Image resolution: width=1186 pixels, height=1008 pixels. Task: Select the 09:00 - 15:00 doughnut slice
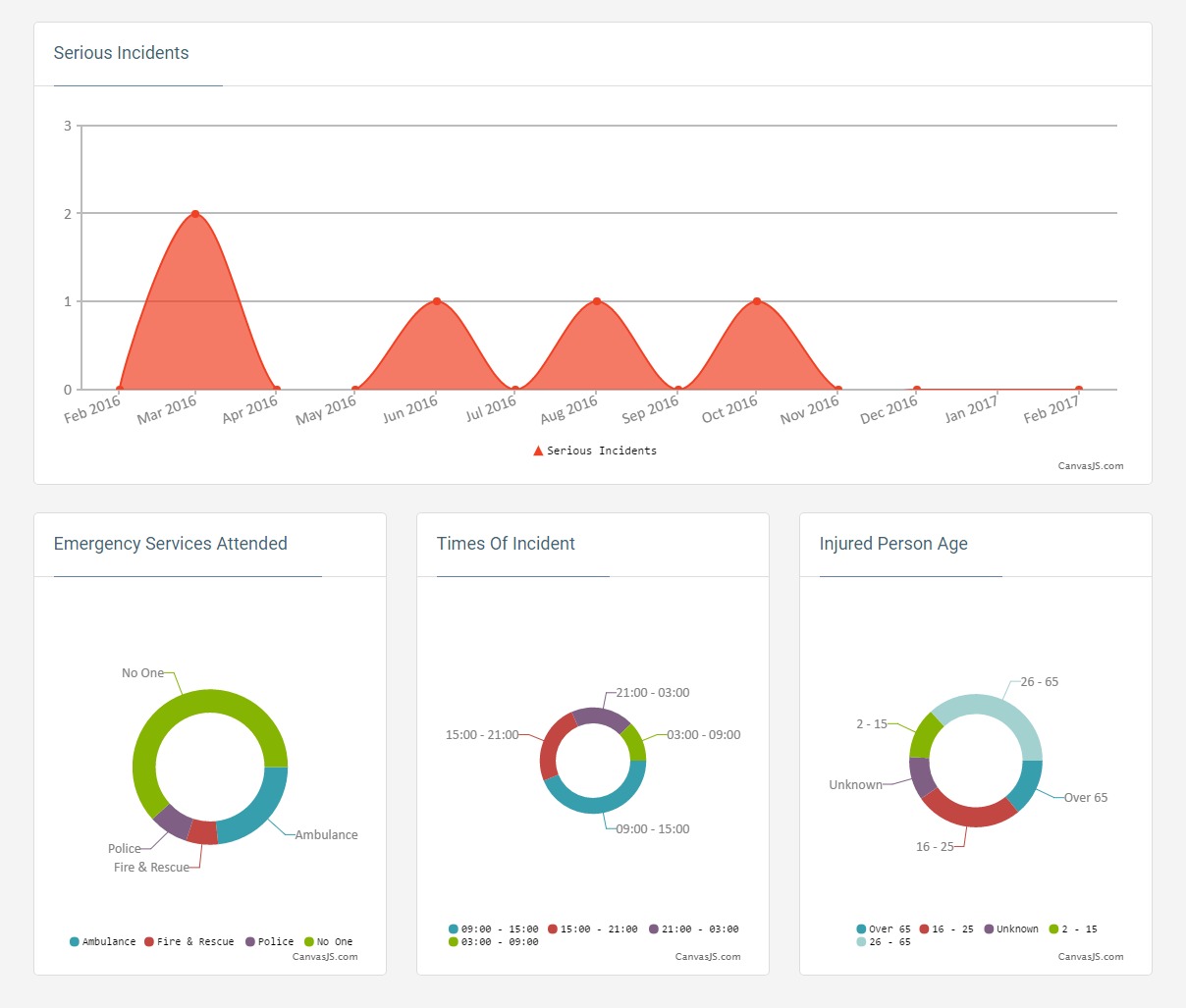click(x=597, y=801)
